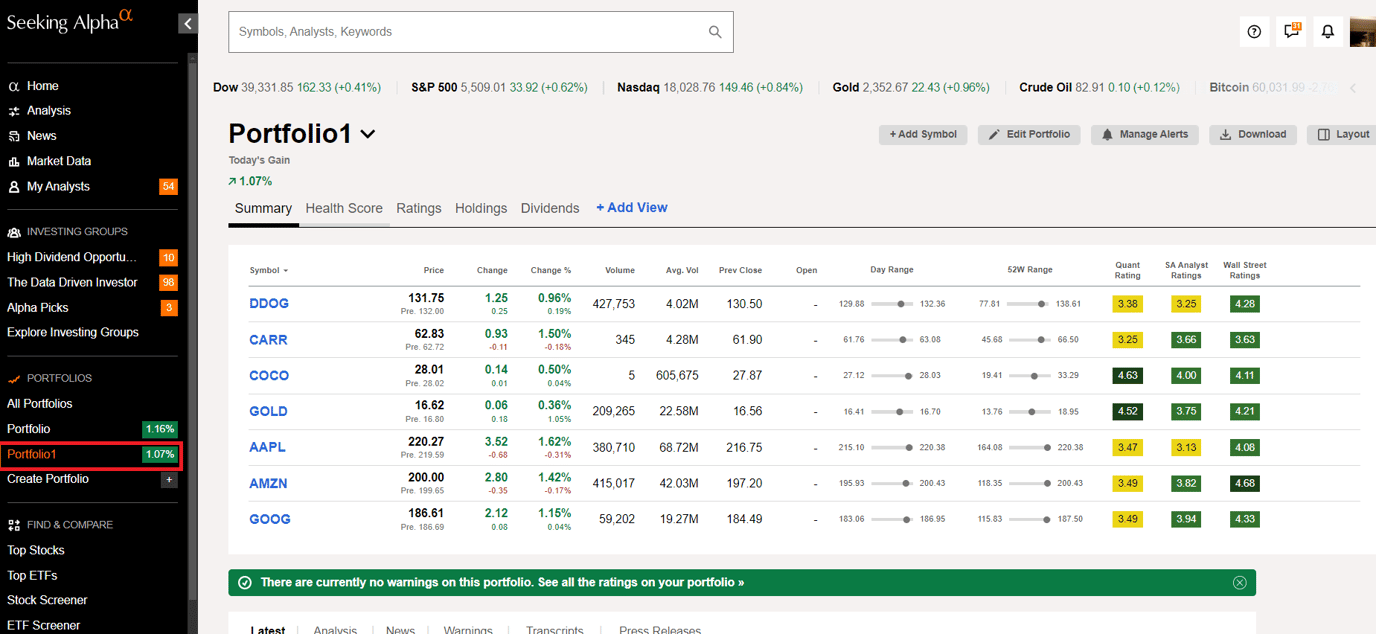This screenshot has width=1376, height=634.
Task: Sort by the Symbol column header
Action: [268, 270]
